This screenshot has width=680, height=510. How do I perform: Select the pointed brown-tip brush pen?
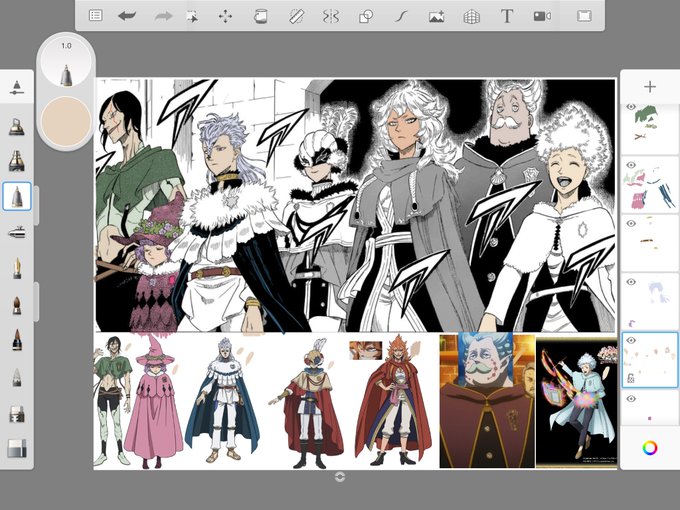(x=16, y=340)
